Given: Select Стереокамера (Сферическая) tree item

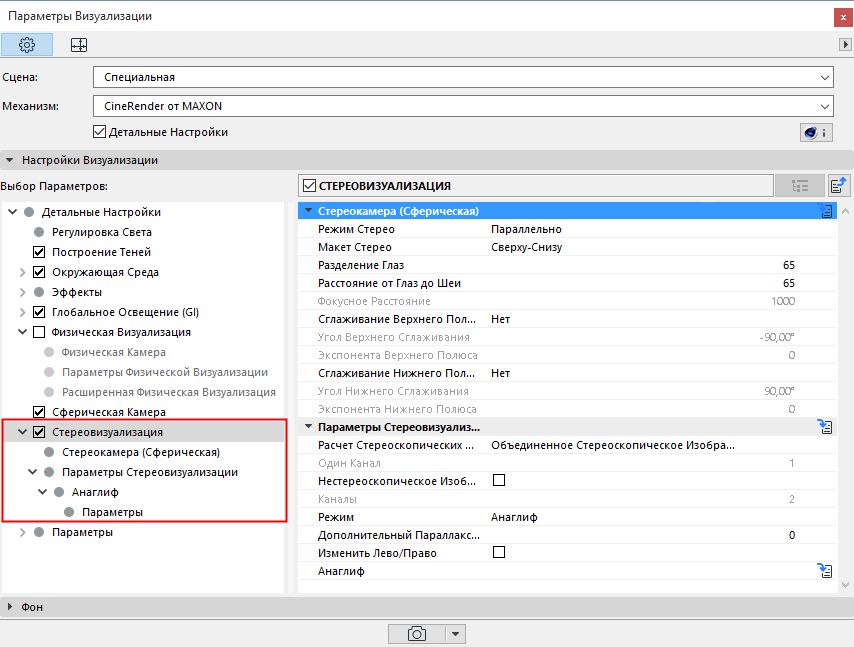Looking at the screenshot, I should [141, 452].
